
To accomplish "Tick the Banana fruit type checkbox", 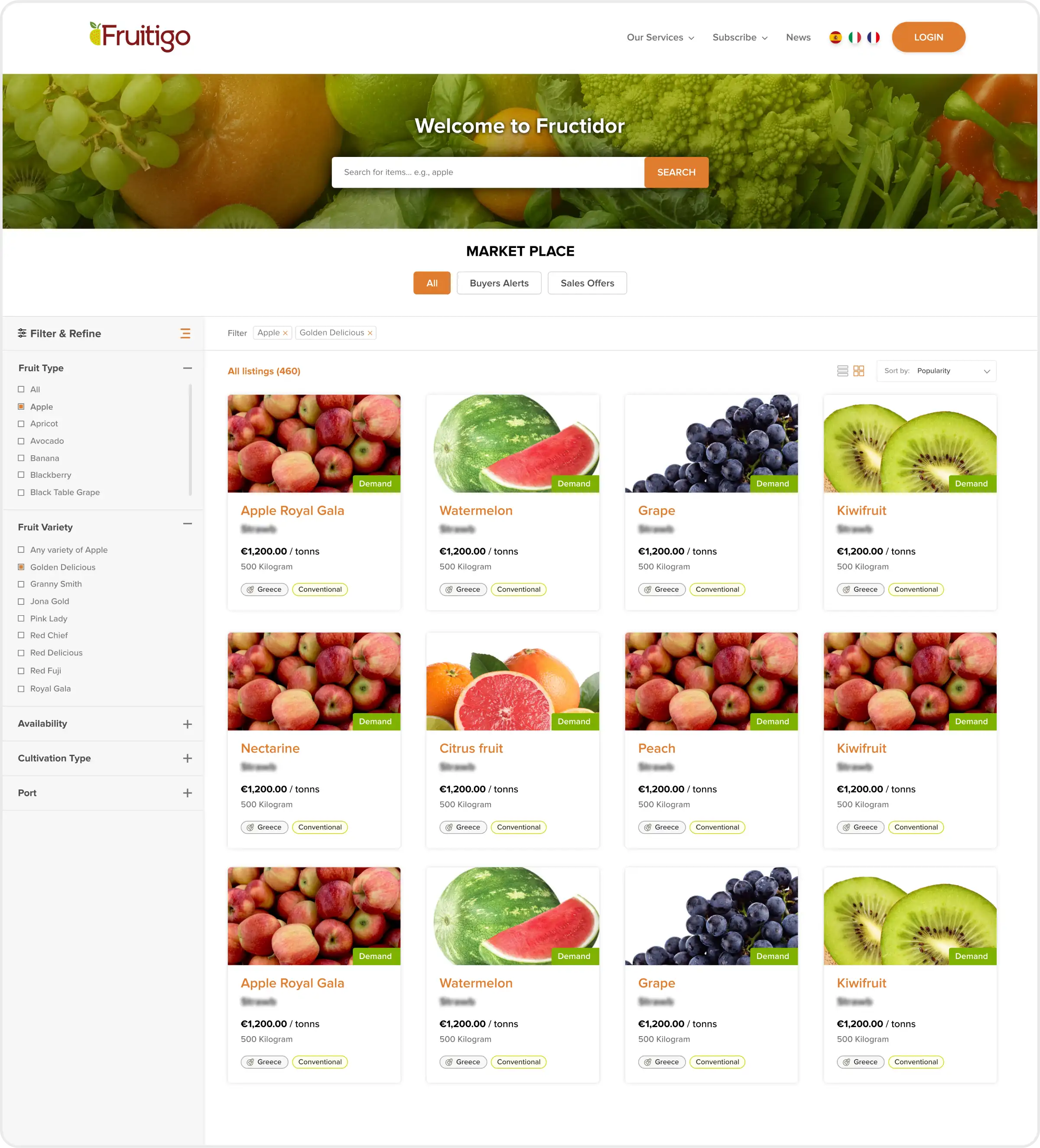I will (x=21, y=458).
